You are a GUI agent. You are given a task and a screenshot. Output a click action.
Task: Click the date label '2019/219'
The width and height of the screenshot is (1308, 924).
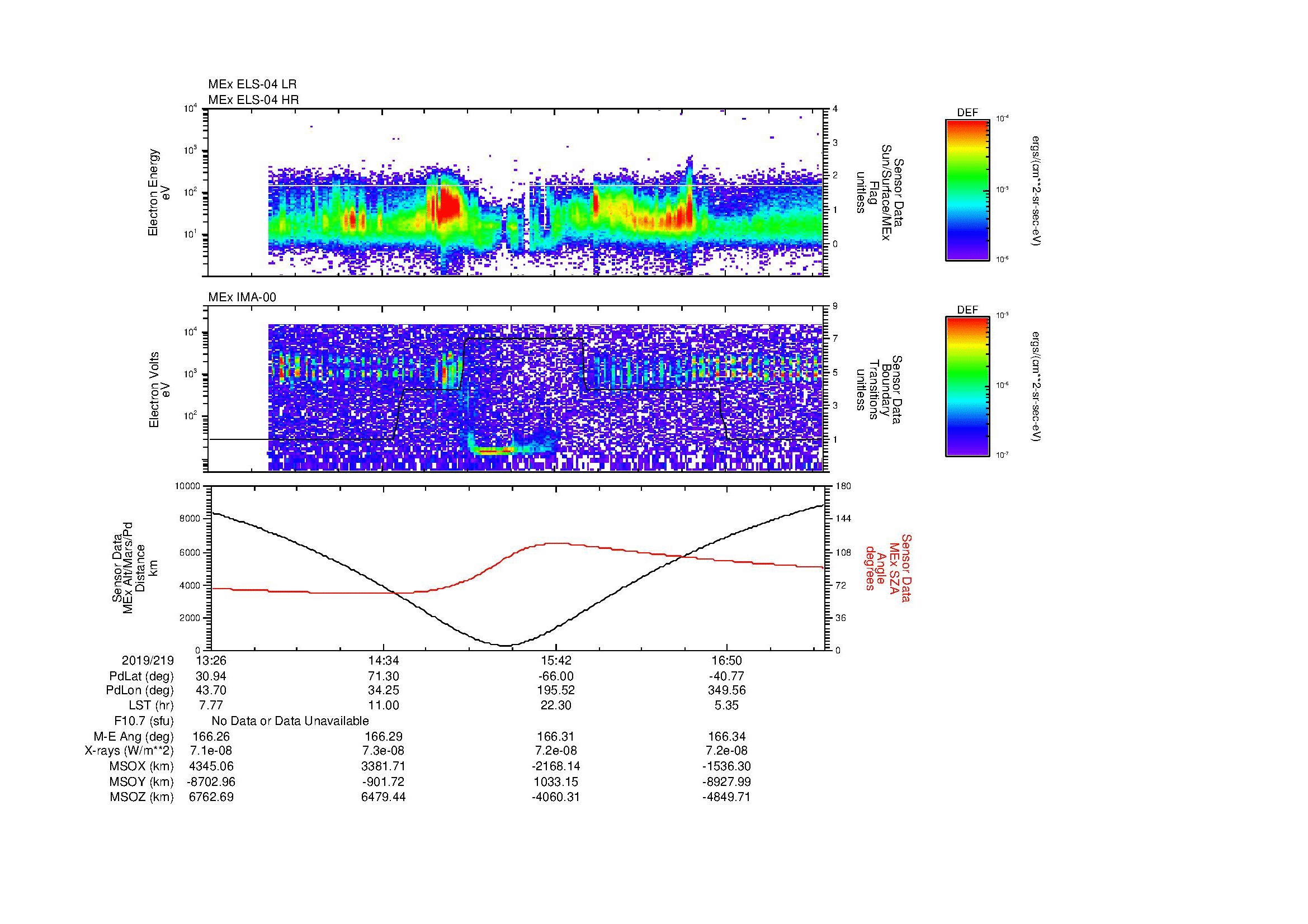point(148,661)
